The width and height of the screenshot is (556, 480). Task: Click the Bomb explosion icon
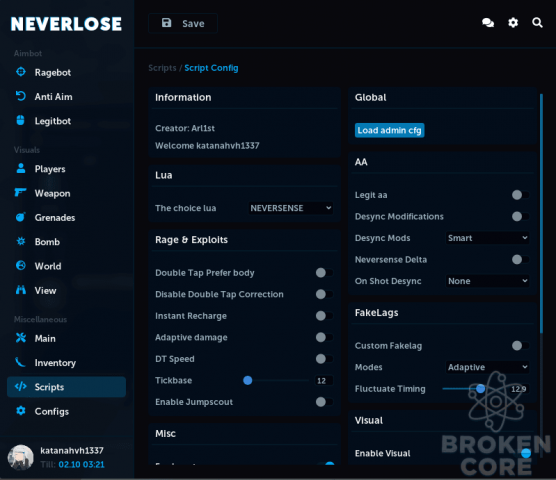tap(21, 241)
